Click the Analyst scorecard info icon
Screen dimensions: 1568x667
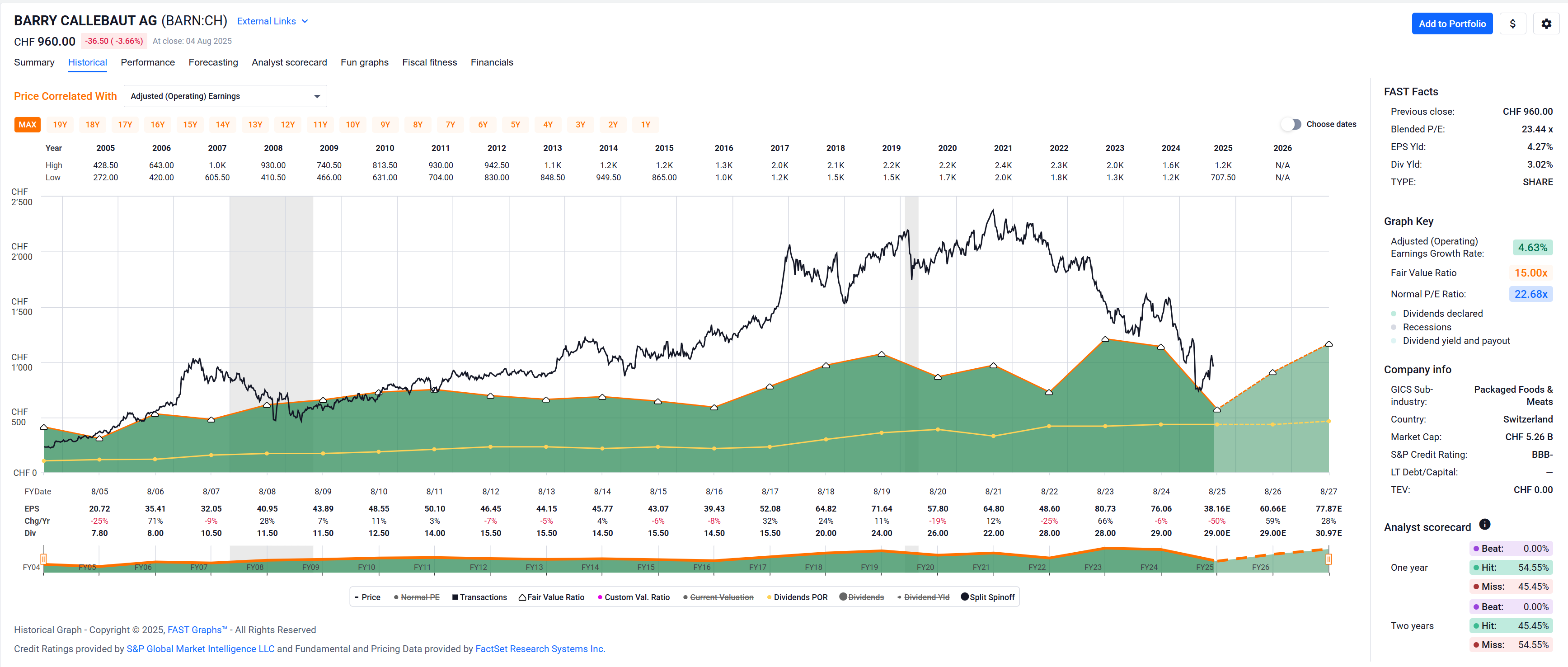(1484, 525)
